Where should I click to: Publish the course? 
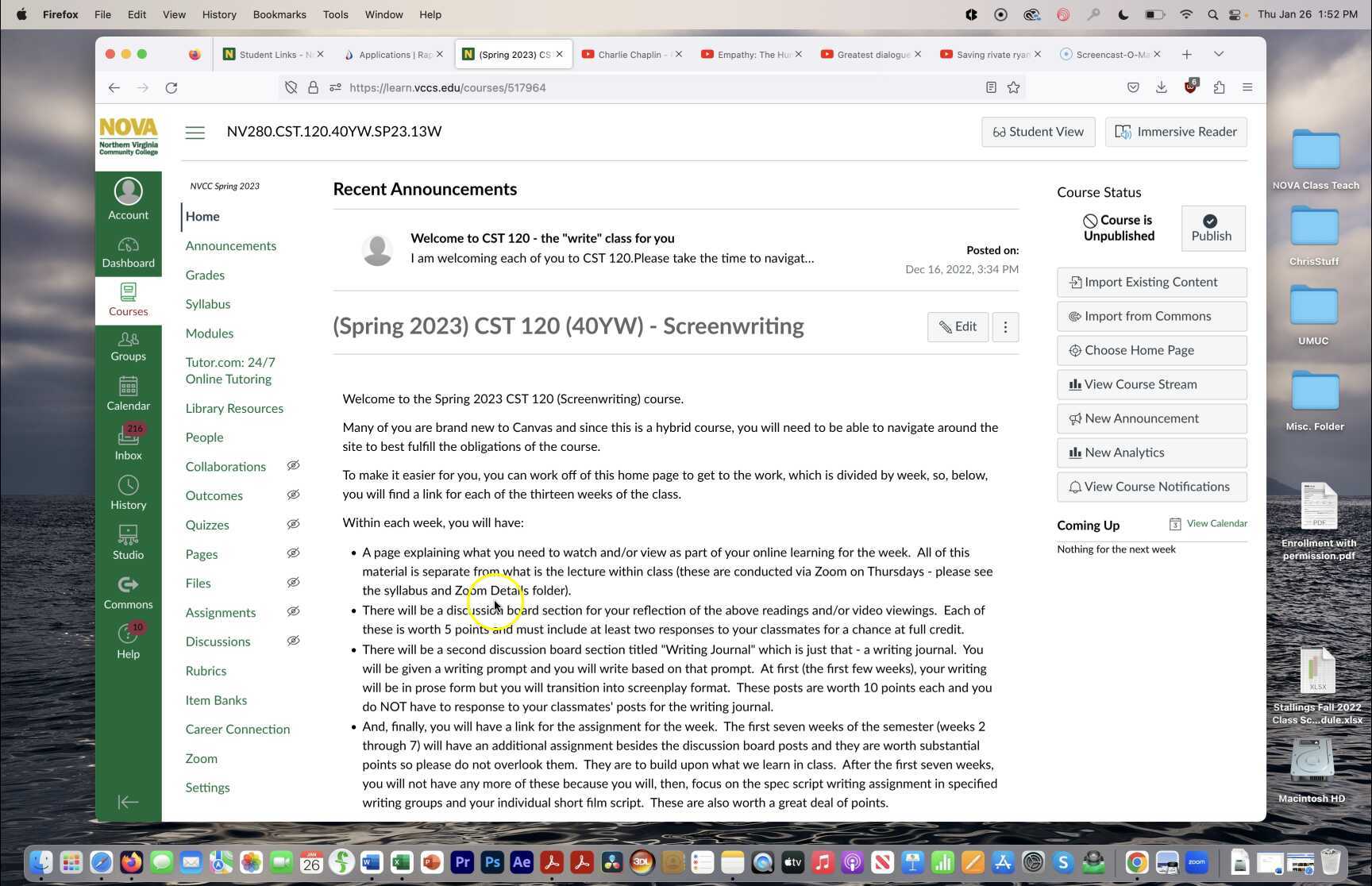pos(1211,229)
